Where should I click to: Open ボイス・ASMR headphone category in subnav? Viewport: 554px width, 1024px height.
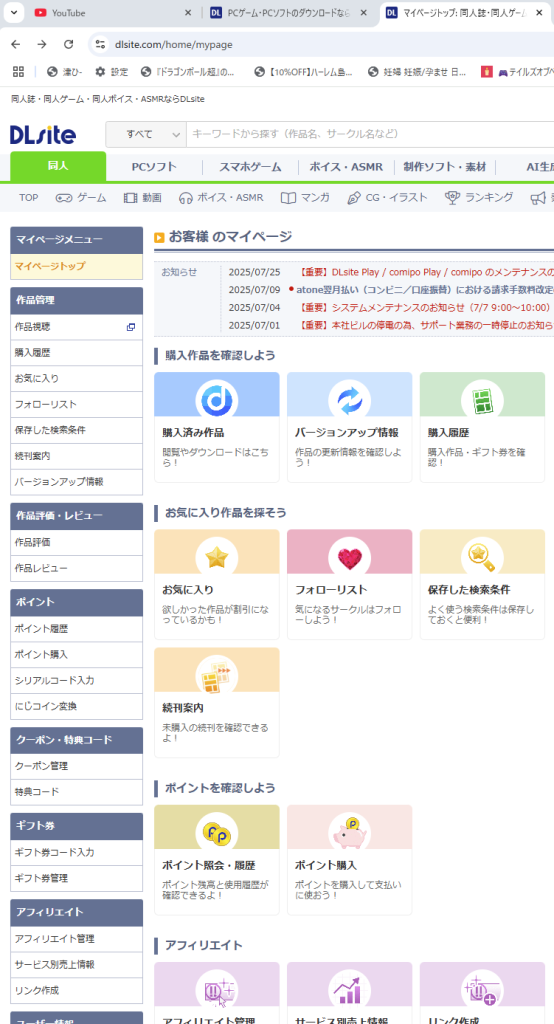tap(221, 197)
